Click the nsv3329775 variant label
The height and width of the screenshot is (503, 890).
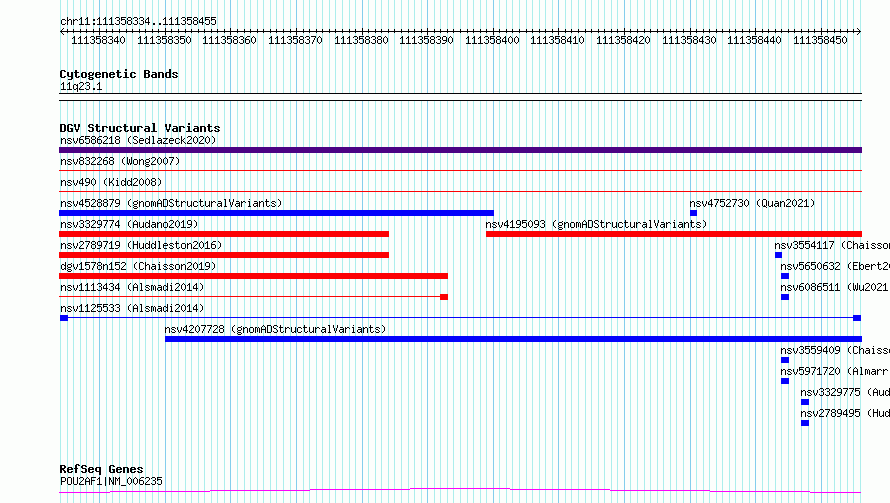845,392
